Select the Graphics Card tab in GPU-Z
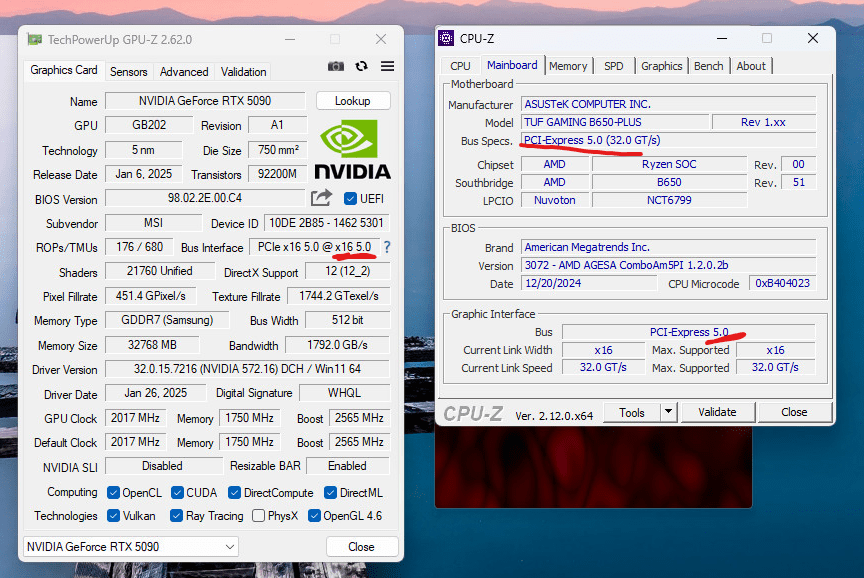This screenshot has height=578, width=864. click(x=64, y=70)
